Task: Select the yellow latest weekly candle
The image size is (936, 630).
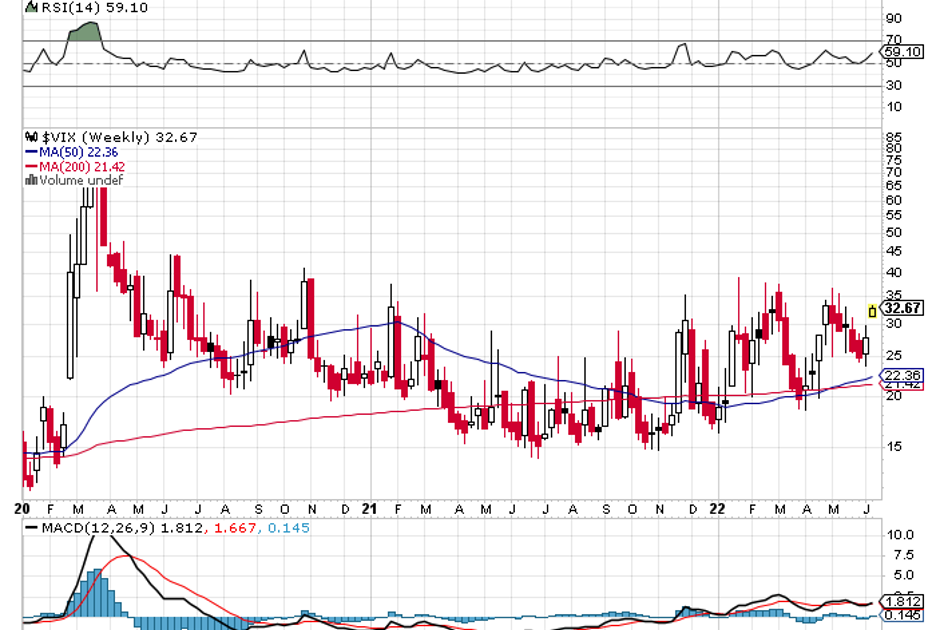Action: tap(872, 311)
